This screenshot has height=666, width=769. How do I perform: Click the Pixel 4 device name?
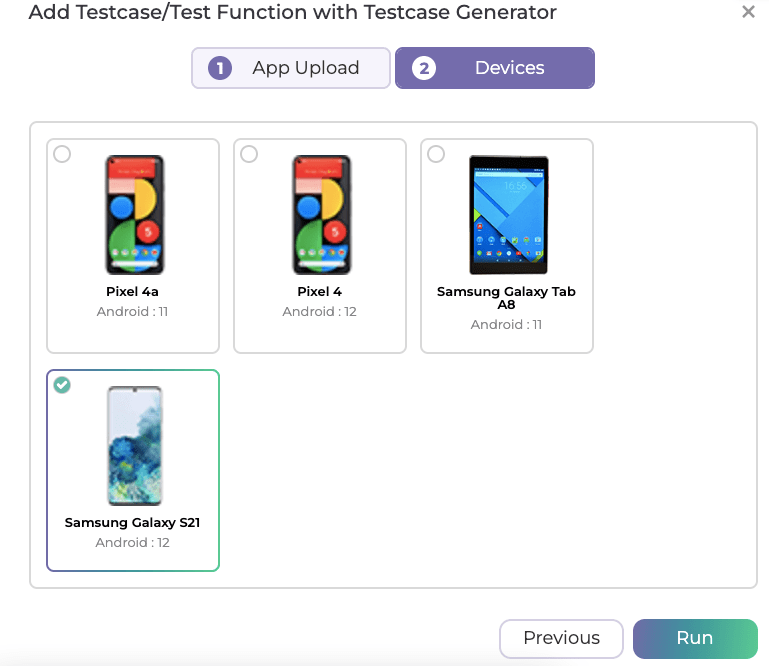click(320, 292)
